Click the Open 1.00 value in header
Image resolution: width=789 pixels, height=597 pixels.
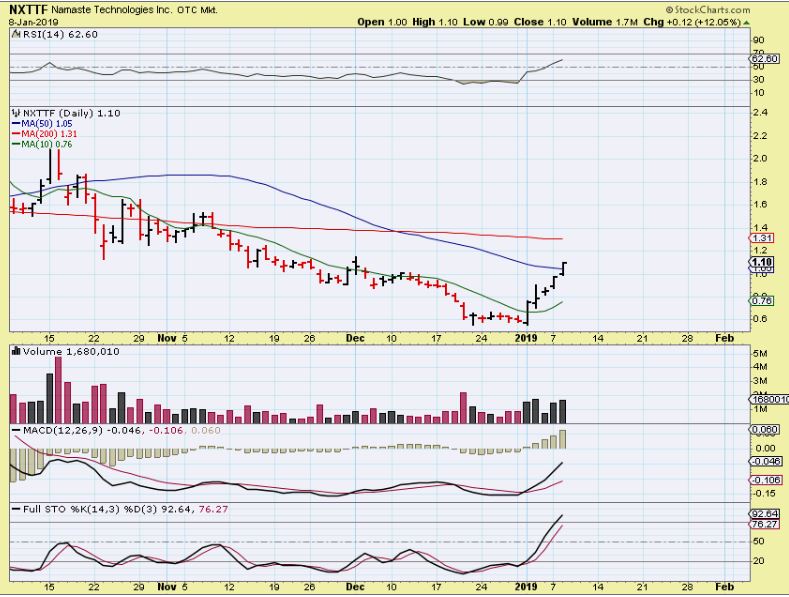click(382, 22)
